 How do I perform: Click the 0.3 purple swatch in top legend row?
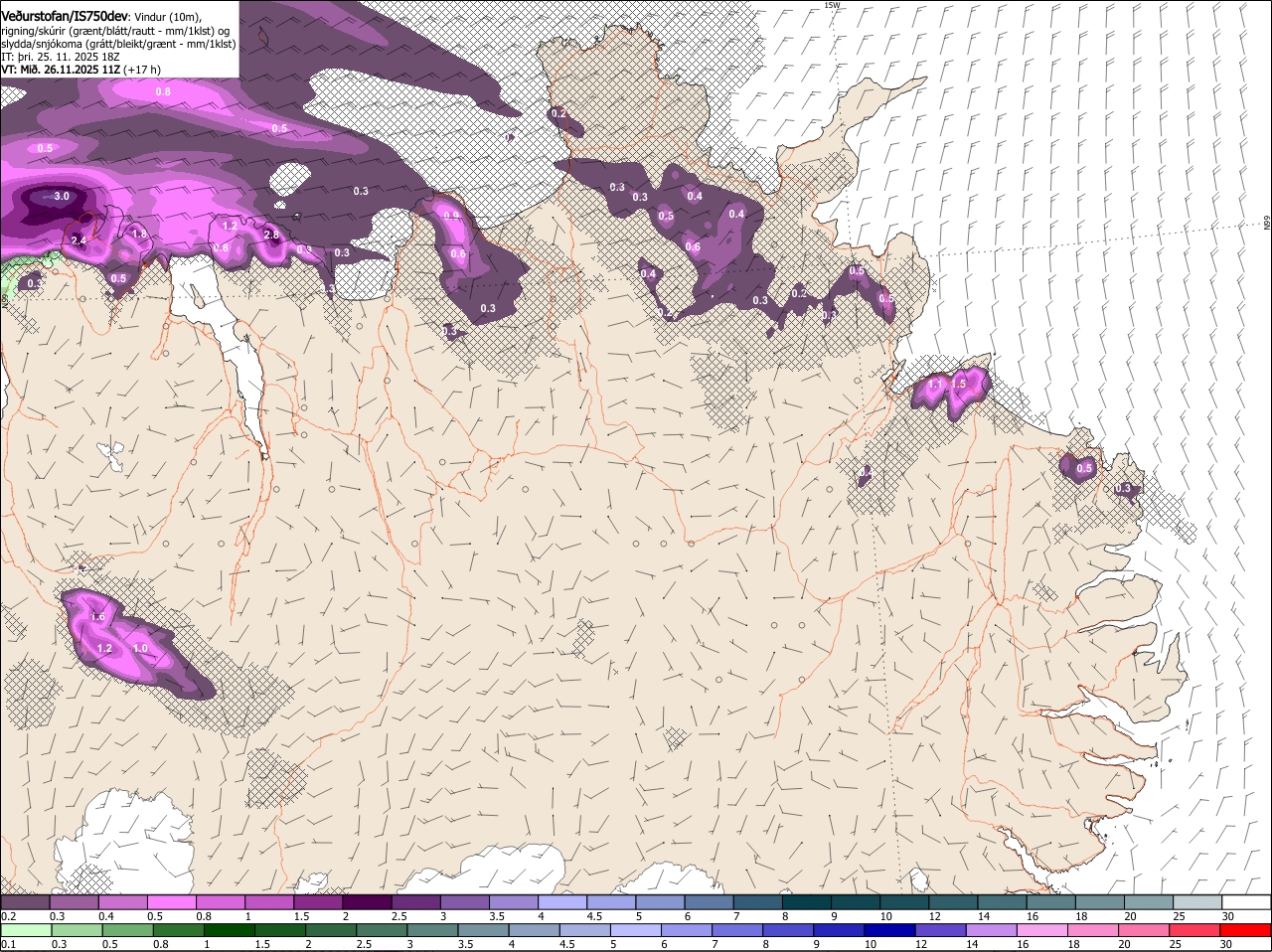(74, 903)
